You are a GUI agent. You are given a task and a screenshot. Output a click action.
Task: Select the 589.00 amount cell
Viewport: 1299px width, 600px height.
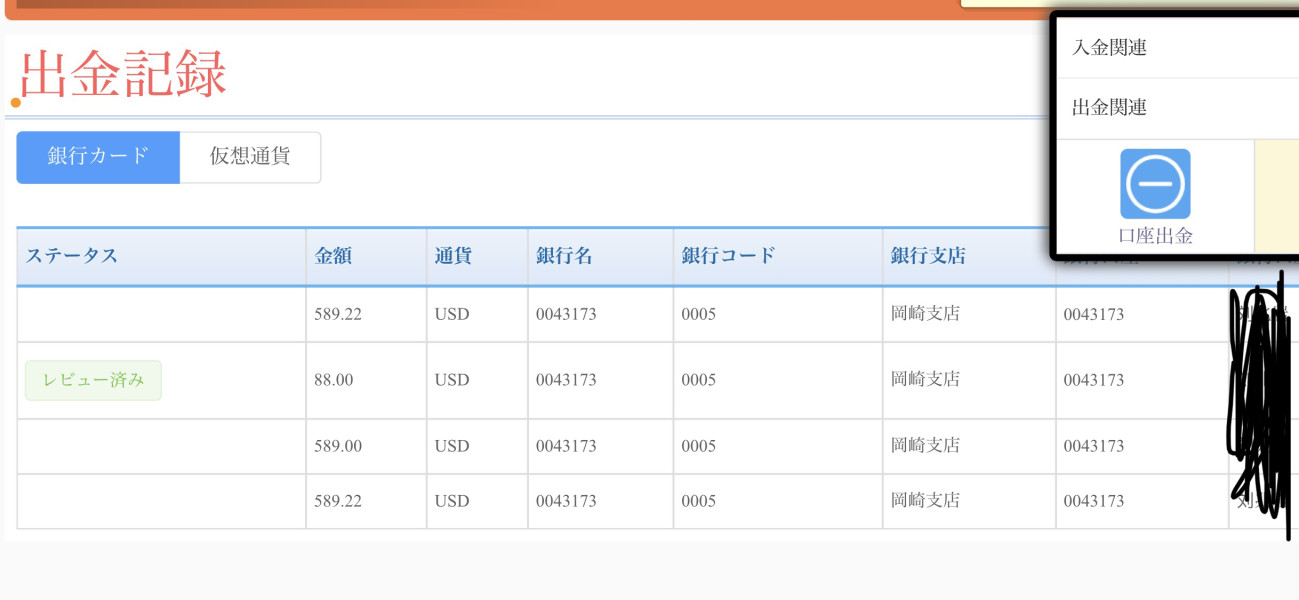tap(338, 446)
